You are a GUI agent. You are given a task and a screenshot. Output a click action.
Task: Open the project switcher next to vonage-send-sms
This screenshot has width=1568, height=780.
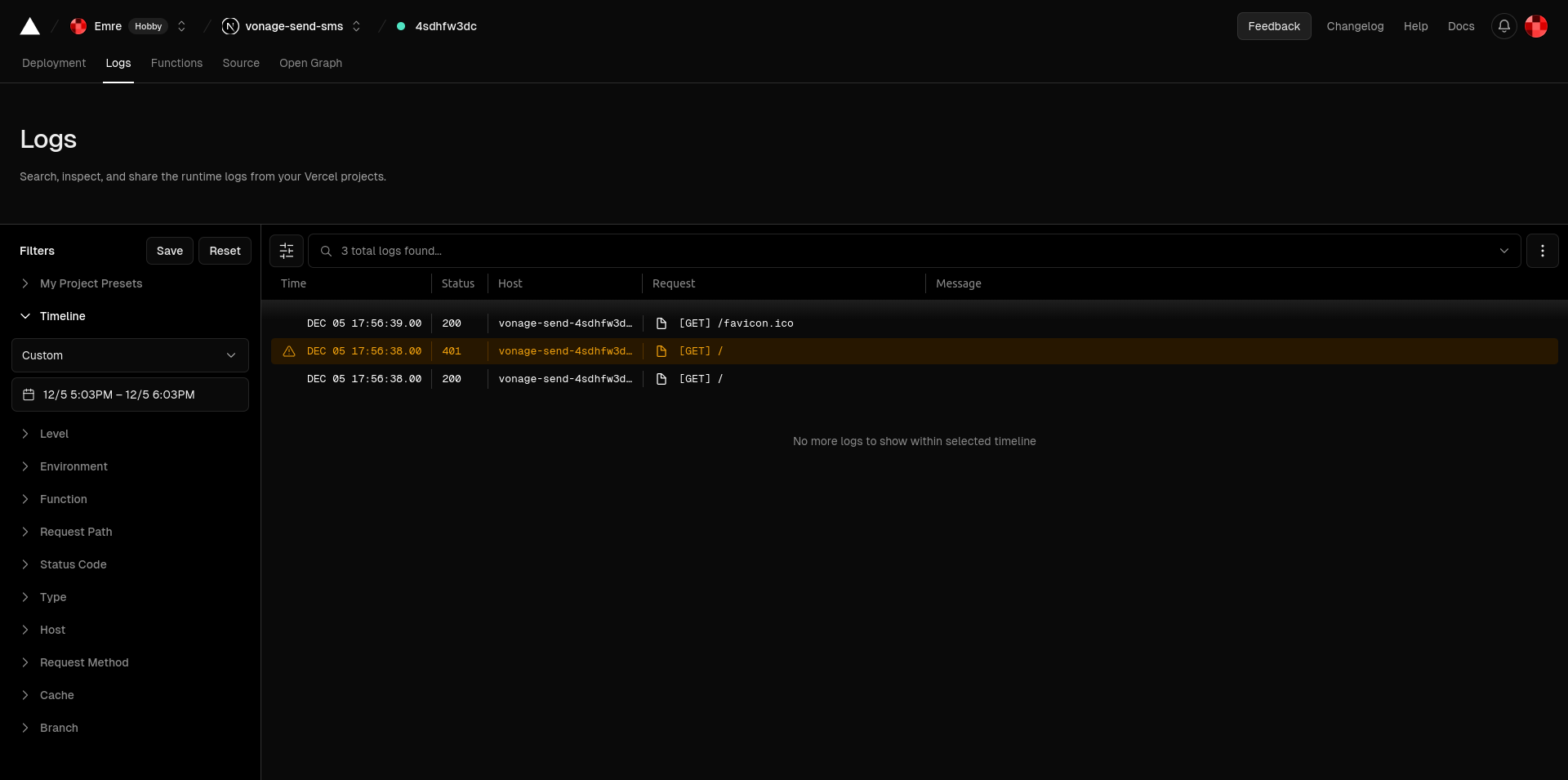point(356,26)
